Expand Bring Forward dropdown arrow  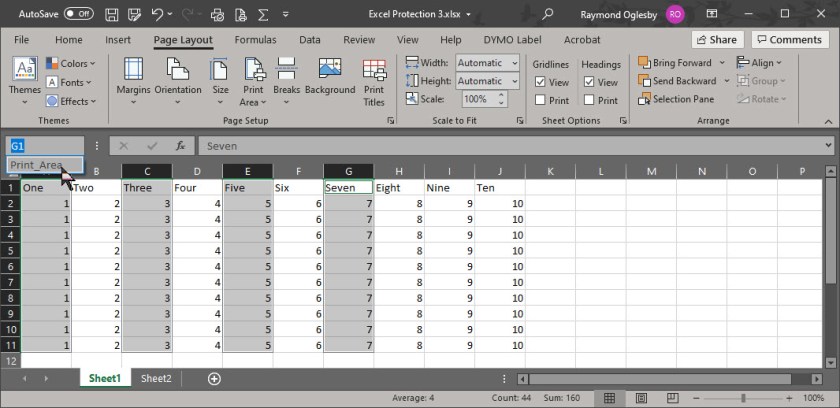(x=722, y=63)
